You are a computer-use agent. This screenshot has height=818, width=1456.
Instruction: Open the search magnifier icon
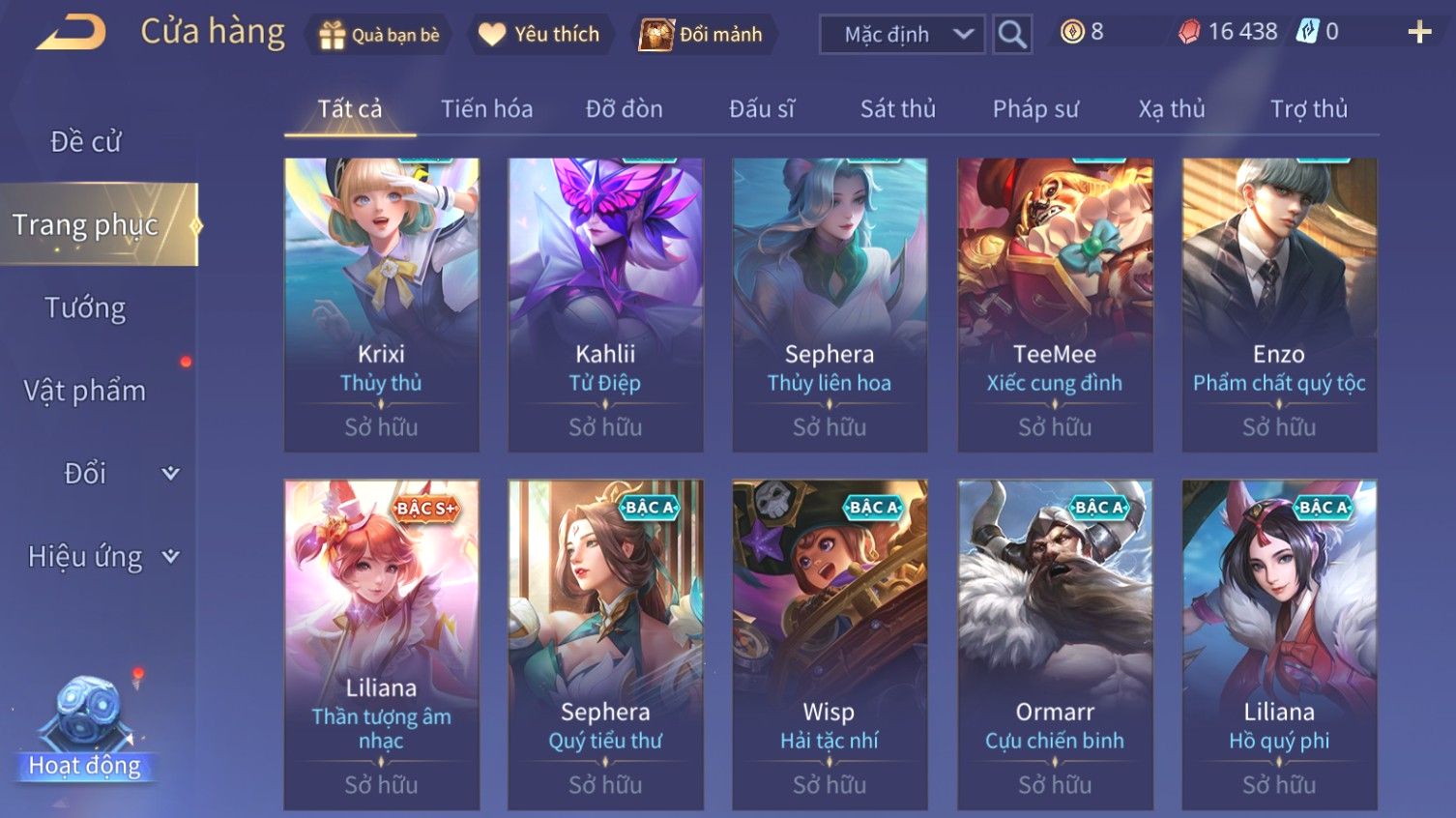point(1012,35)
